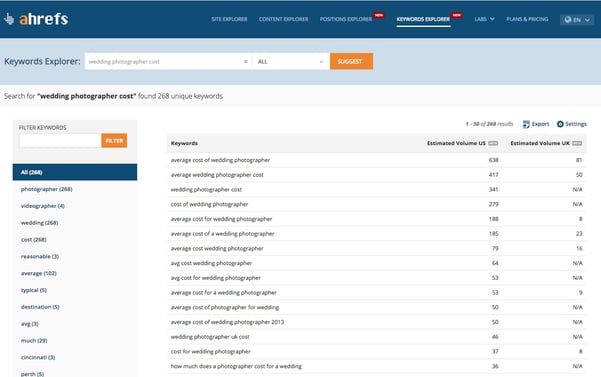This screenshot has height=377, width=601.
Task: Click 'average cost wedding photographer' keyword
Action: click(x=217, y=249)
